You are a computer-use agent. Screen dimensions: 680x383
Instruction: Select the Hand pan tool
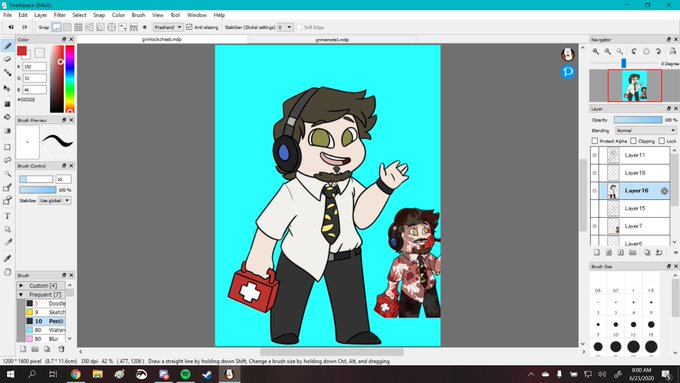7,272
